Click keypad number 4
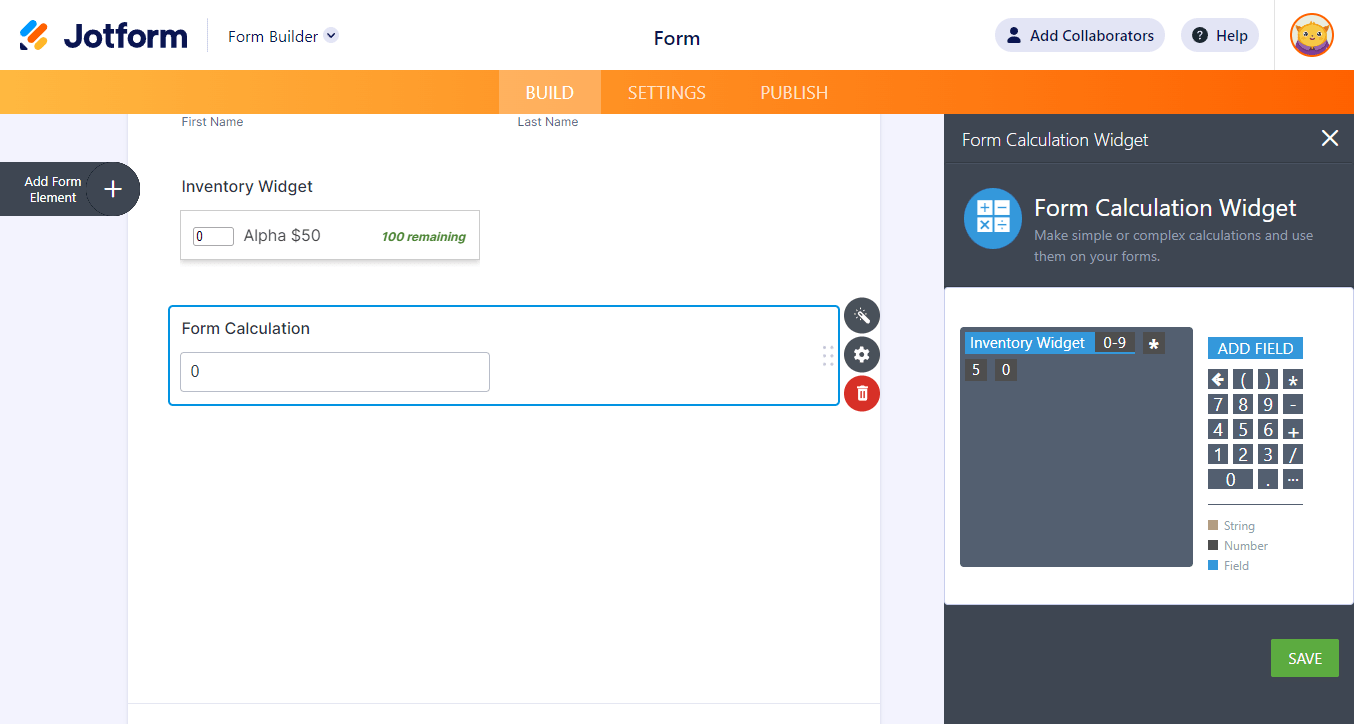Screen dimensions: 1354x724 1217,429
